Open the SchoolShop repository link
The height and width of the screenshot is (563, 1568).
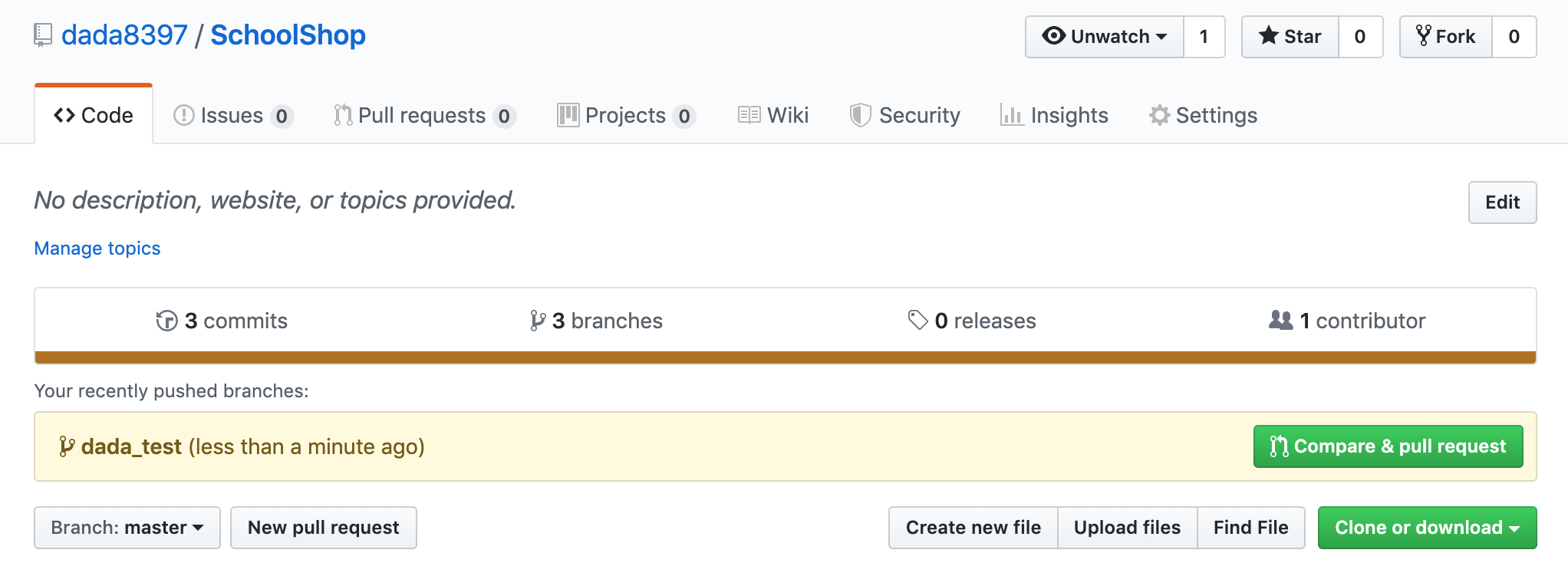[288, 35]
